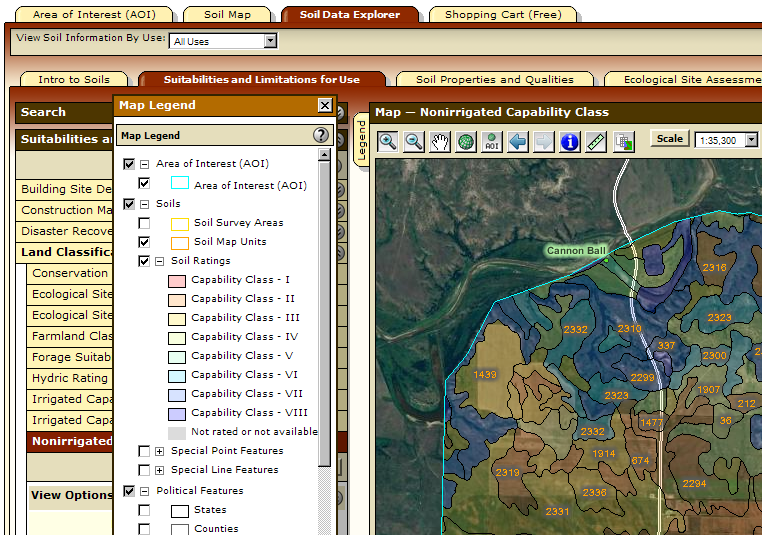This screenshot has height=535, width=762.
Task: Select the measure distance ruler tool
Action: click(x=596, y=142)
